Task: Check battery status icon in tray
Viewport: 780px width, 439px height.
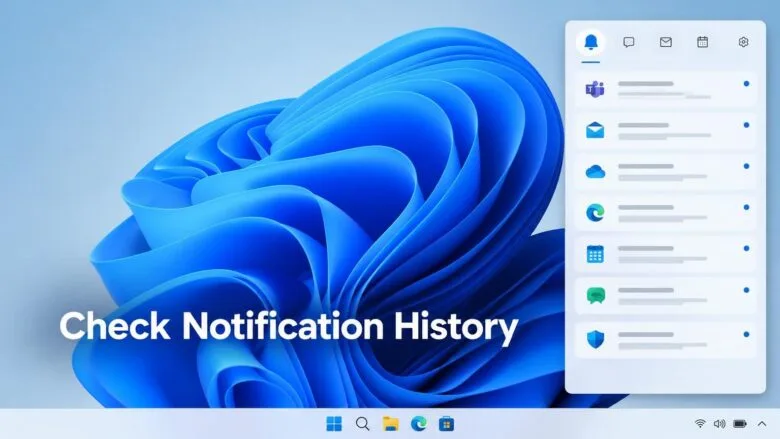Action: tap(740, 424)
